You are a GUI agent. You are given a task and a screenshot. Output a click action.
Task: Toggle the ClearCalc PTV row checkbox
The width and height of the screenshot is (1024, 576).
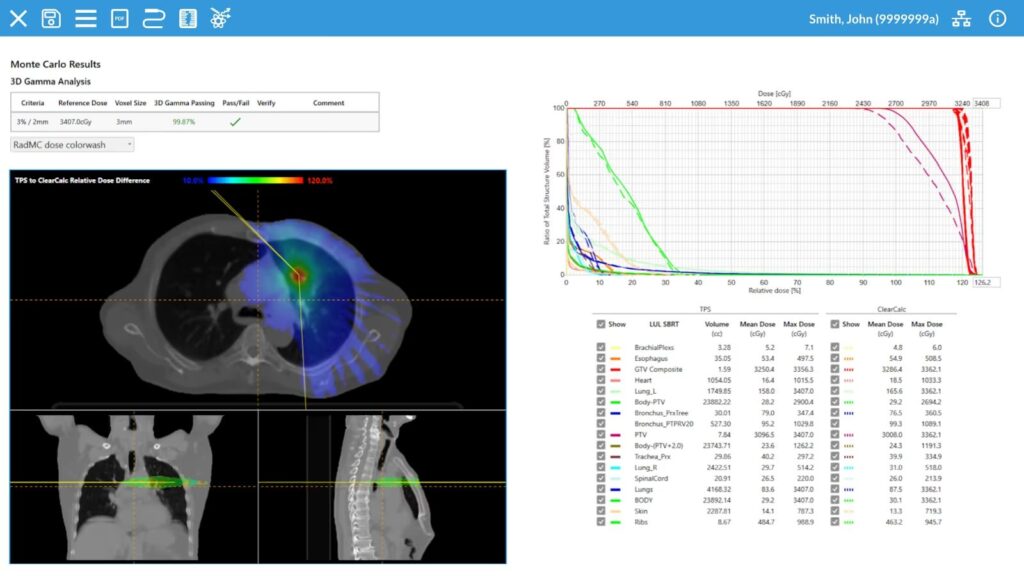tap(836, 435)
